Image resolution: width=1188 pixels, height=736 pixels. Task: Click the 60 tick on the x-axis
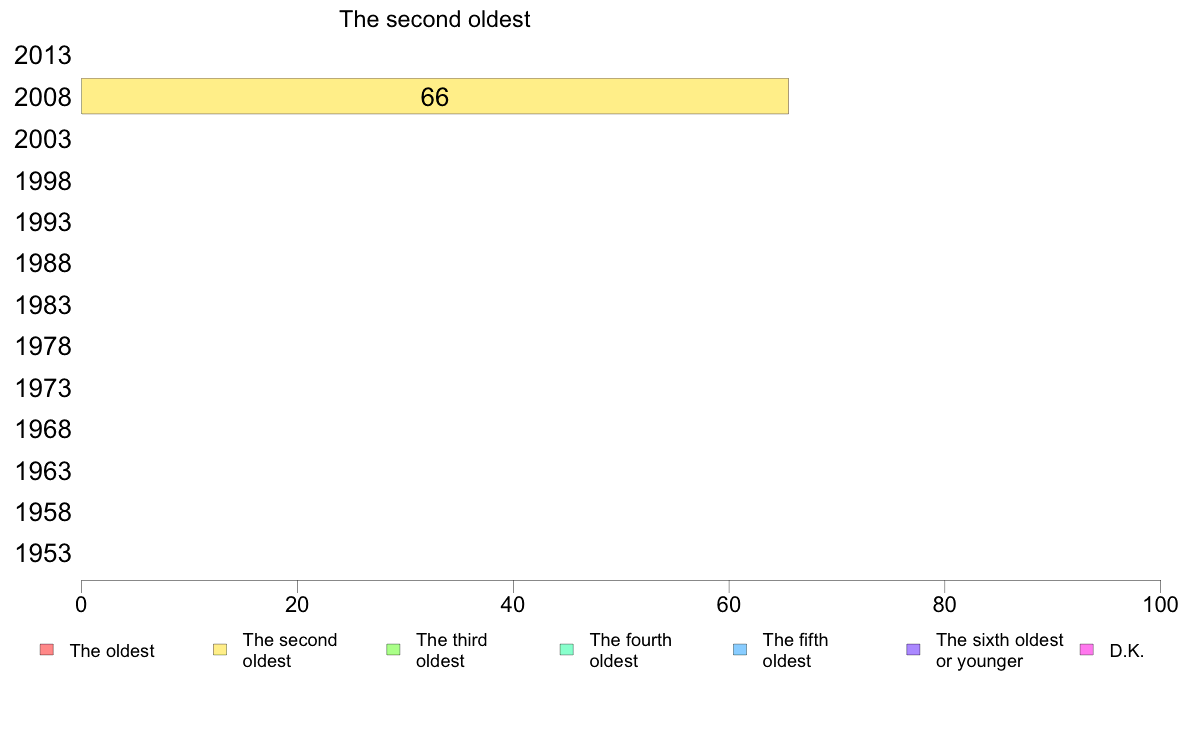click(x=728, y=605)
